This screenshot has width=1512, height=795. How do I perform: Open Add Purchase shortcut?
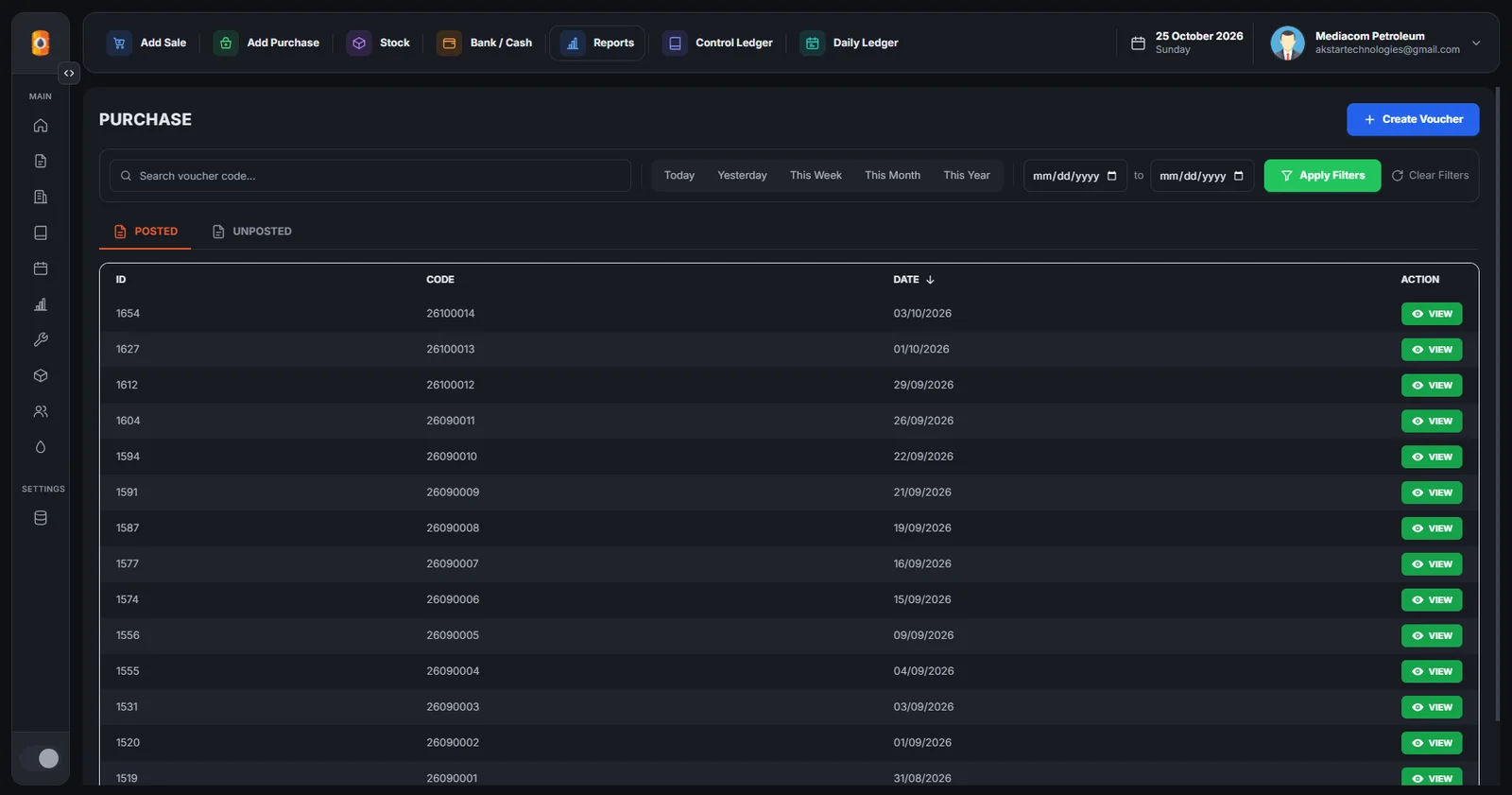266,43
